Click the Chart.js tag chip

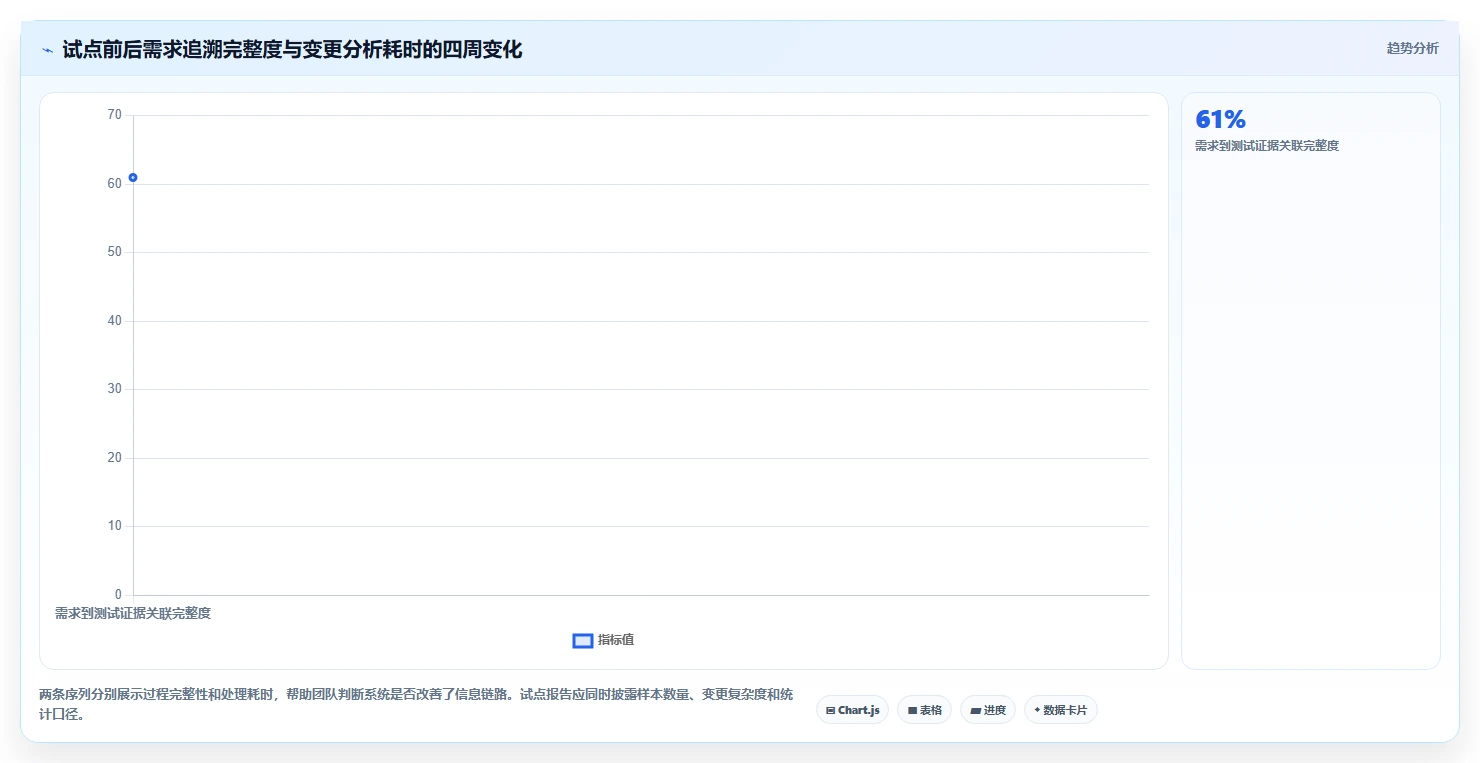coord(852,710)
